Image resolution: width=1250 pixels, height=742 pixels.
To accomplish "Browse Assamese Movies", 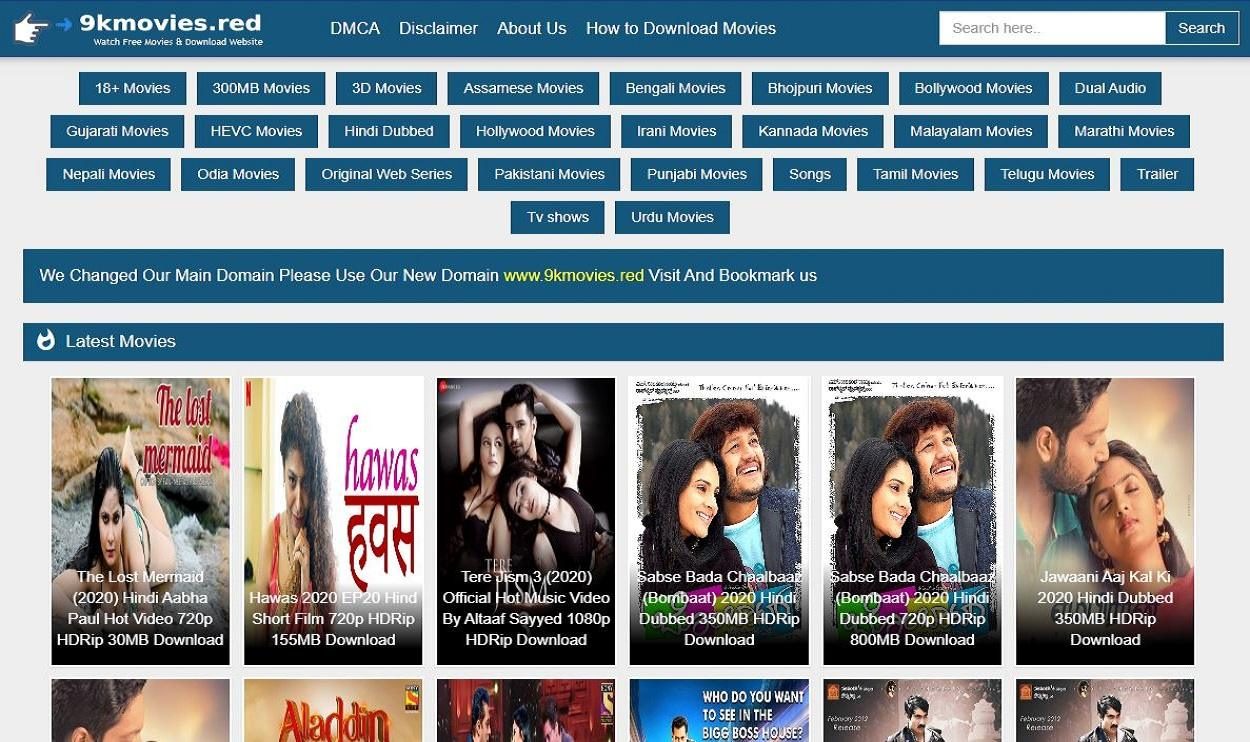I will (x=523, y=88).
